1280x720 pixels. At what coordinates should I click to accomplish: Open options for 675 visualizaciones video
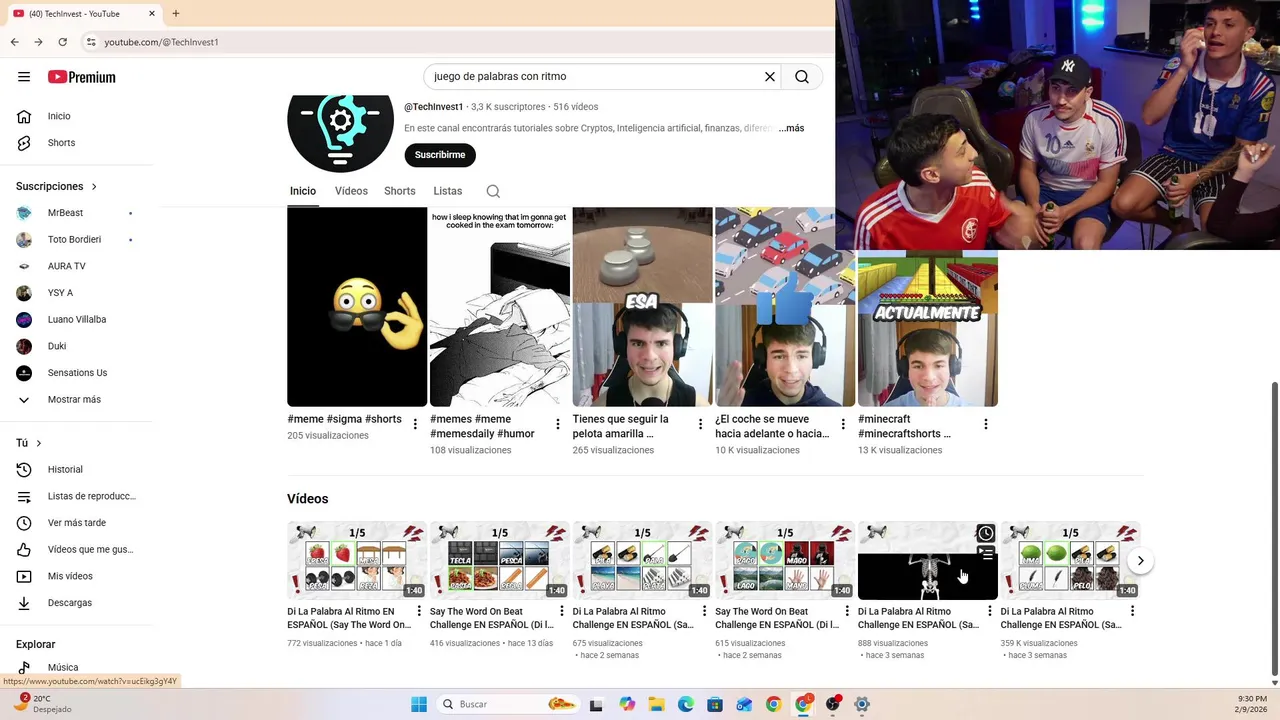click(704, 611)
